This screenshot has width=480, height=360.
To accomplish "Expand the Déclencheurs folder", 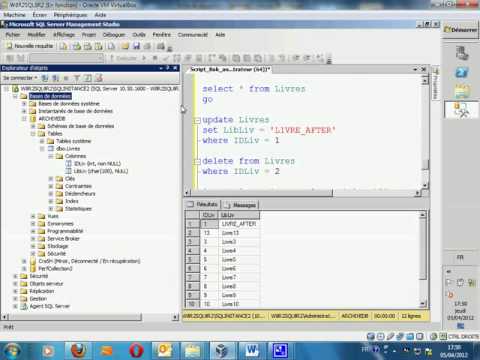I will click(51, 194).
